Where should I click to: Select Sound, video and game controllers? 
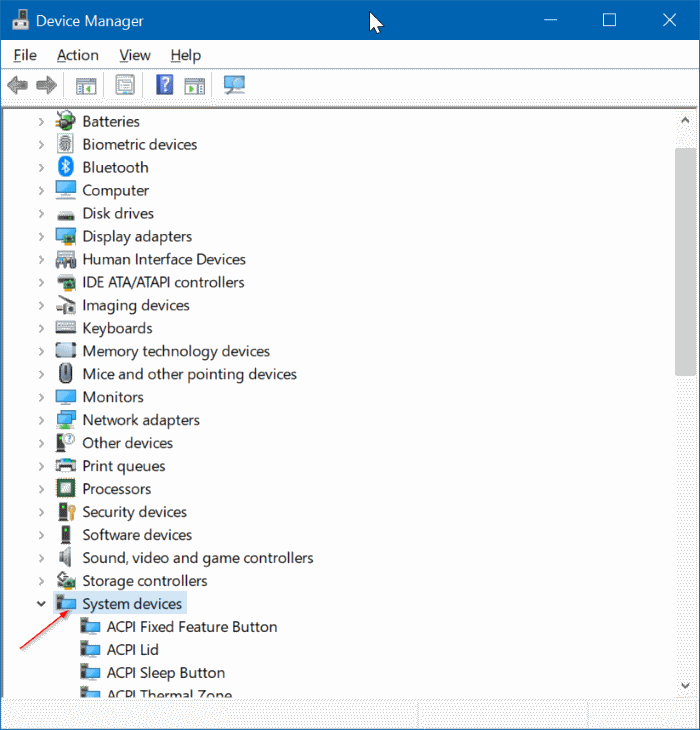click(197, 558)
